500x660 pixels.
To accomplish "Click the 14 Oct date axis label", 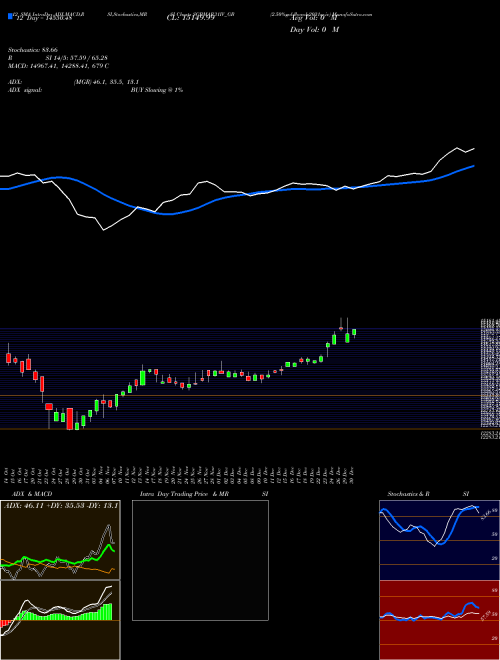I will (x=8, y=476).
